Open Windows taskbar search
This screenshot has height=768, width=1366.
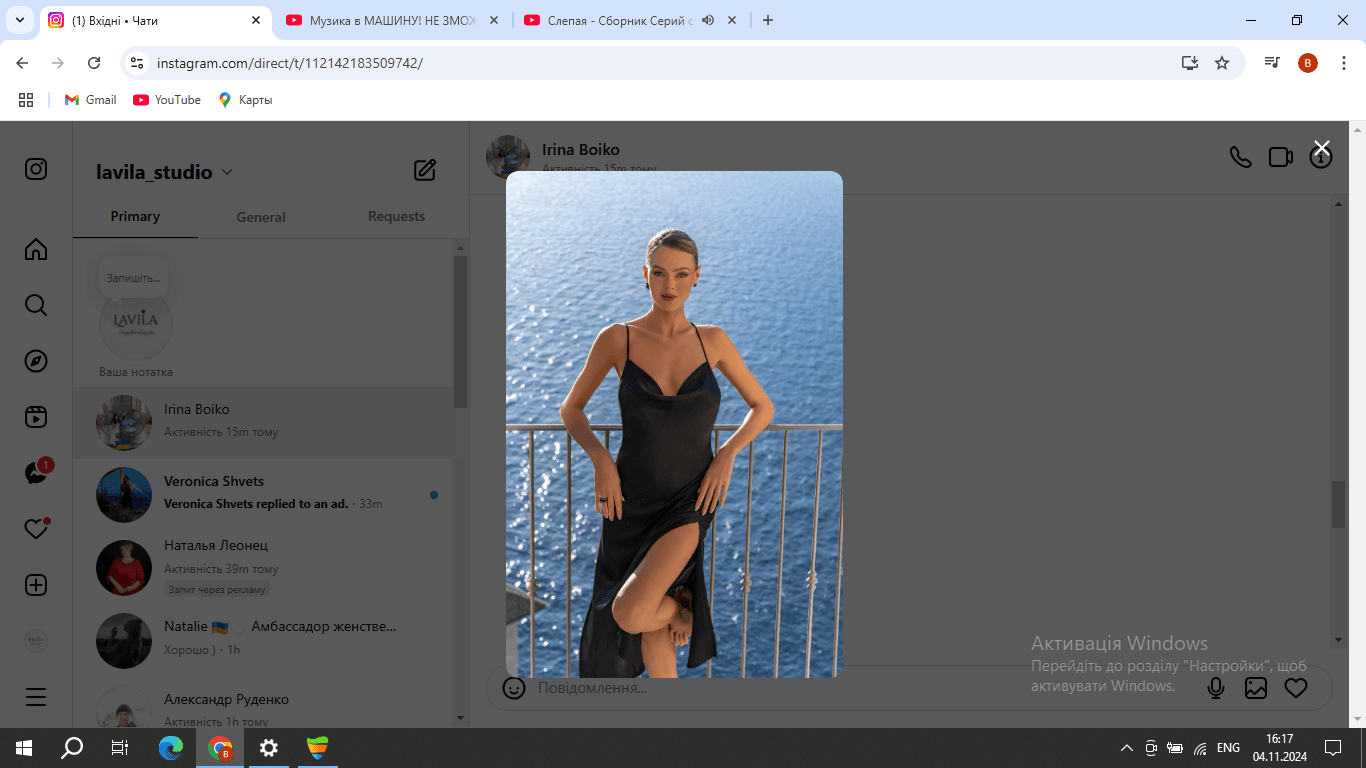point(72,747)
